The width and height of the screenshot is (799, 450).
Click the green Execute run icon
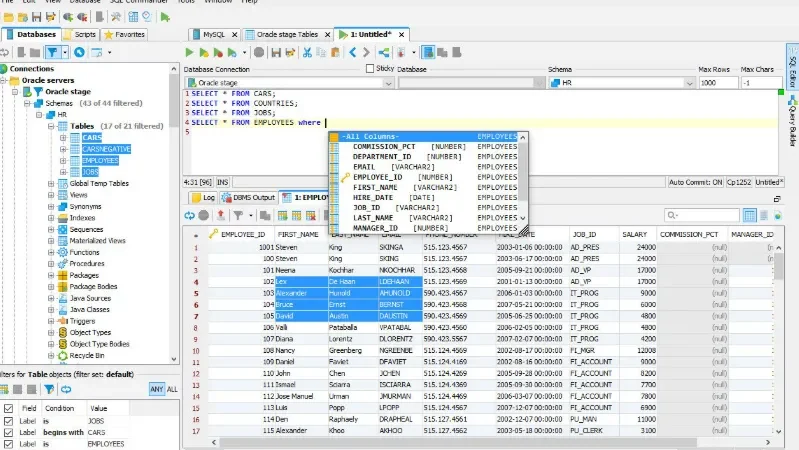pyautogui.click(x=189, y=52)
